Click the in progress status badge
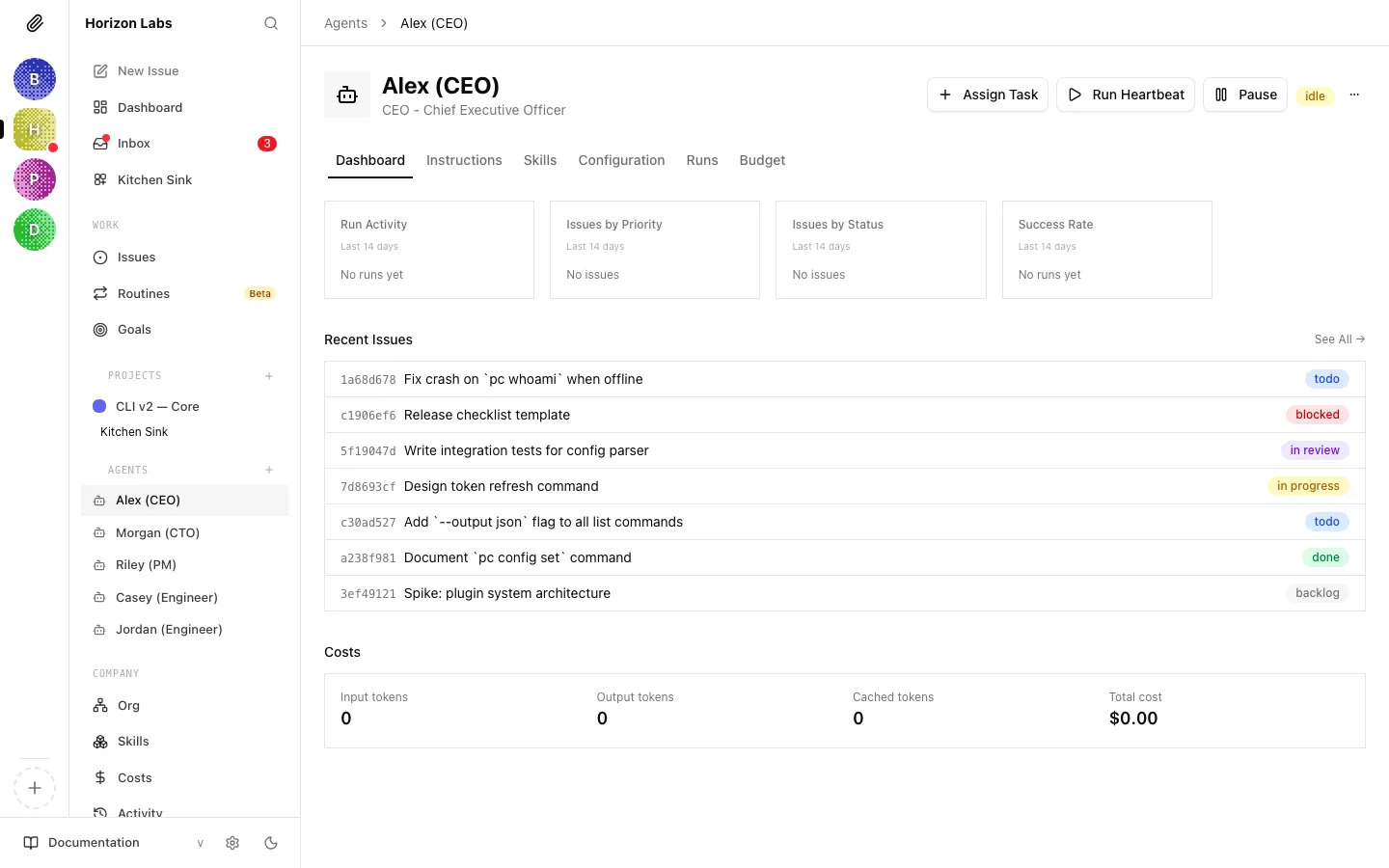The image size is (1389, 868). coord(1308,486)
